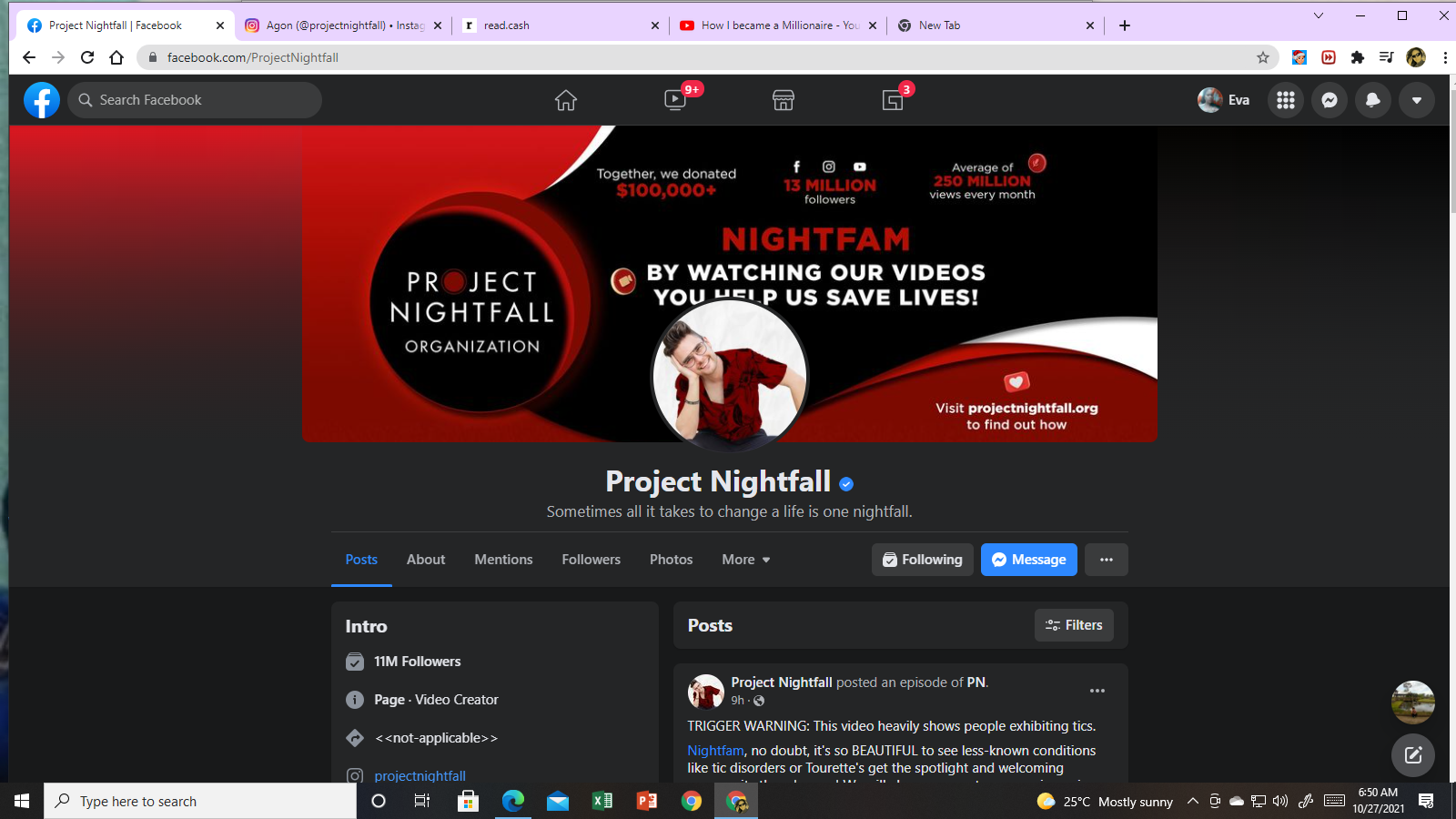Go to browser home page
Viewport: 1456px width, 819px height.
tap(116, 57)
